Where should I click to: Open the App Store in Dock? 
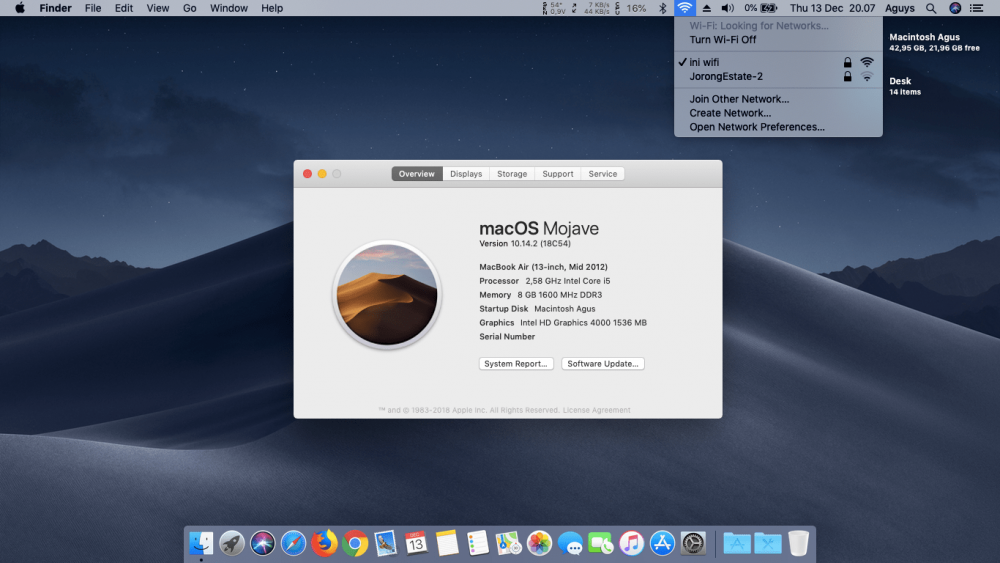(662, 543)
